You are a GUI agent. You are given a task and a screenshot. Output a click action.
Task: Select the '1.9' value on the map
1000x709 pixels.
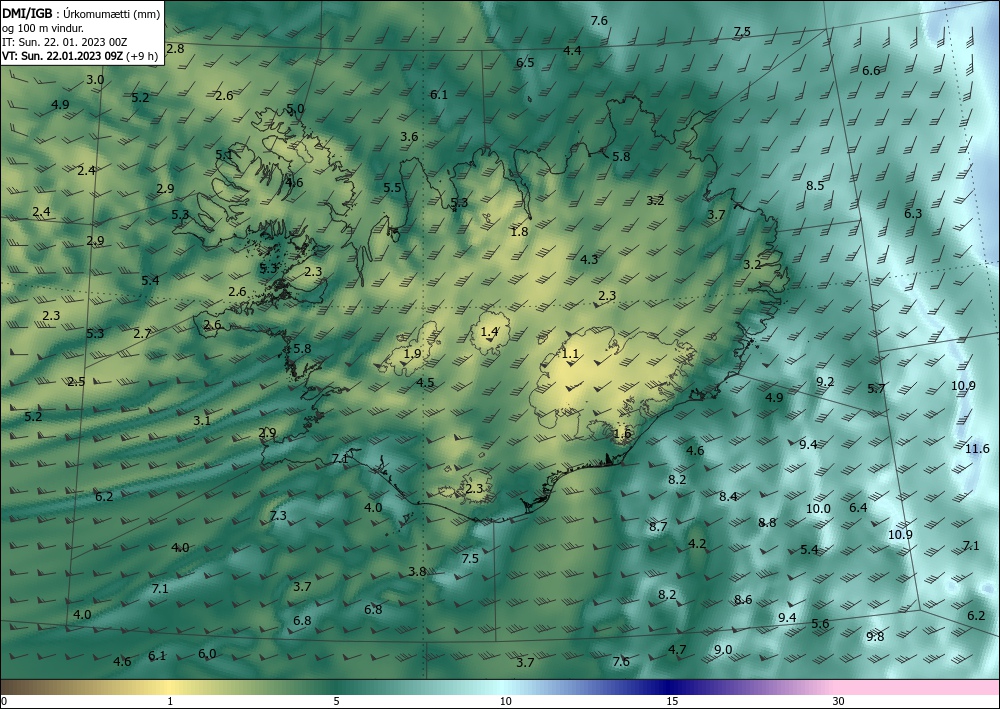[413, 354]
